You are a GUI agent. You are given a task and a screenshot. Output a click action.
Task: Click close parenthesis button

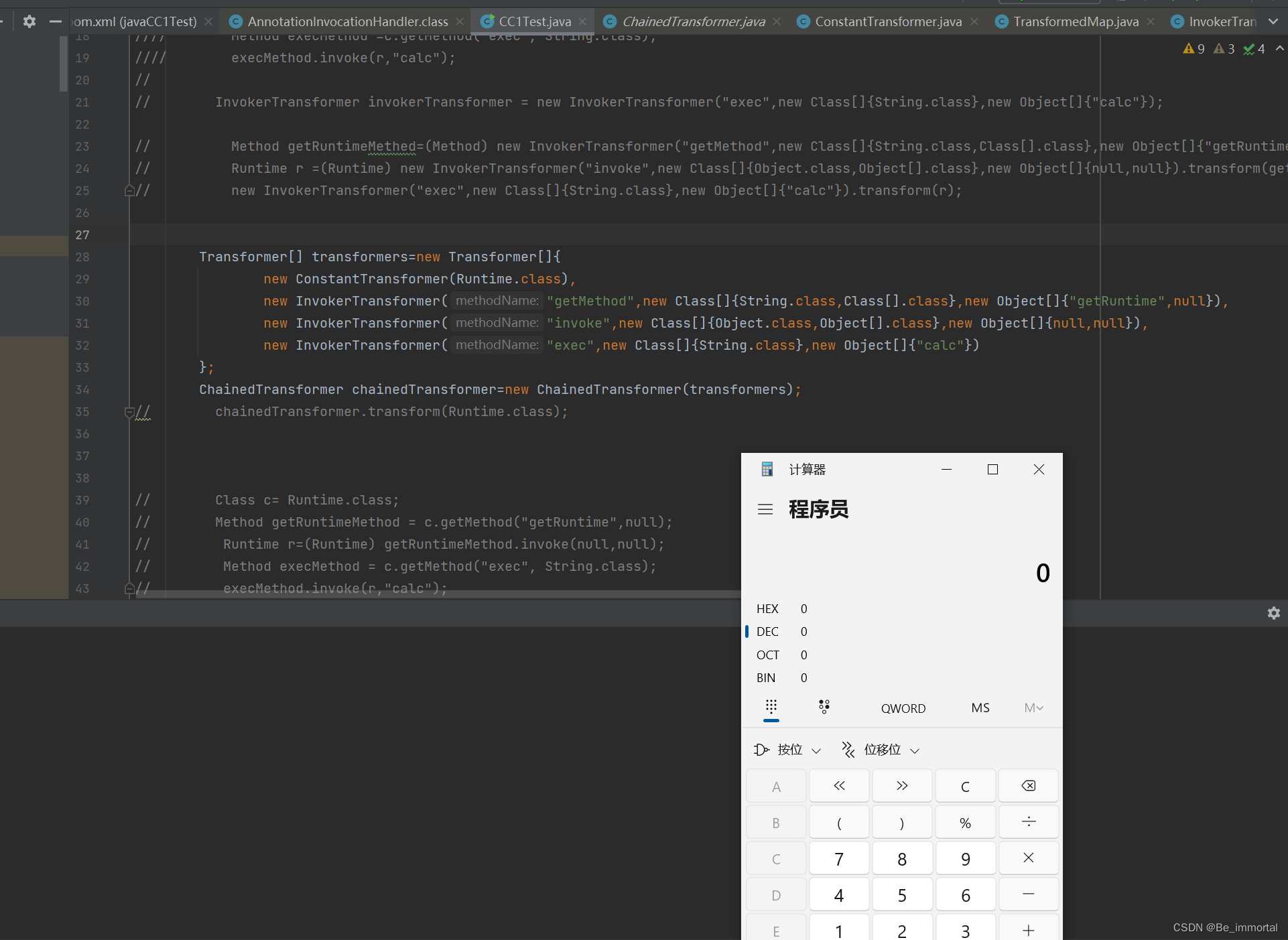click(902, 822)
